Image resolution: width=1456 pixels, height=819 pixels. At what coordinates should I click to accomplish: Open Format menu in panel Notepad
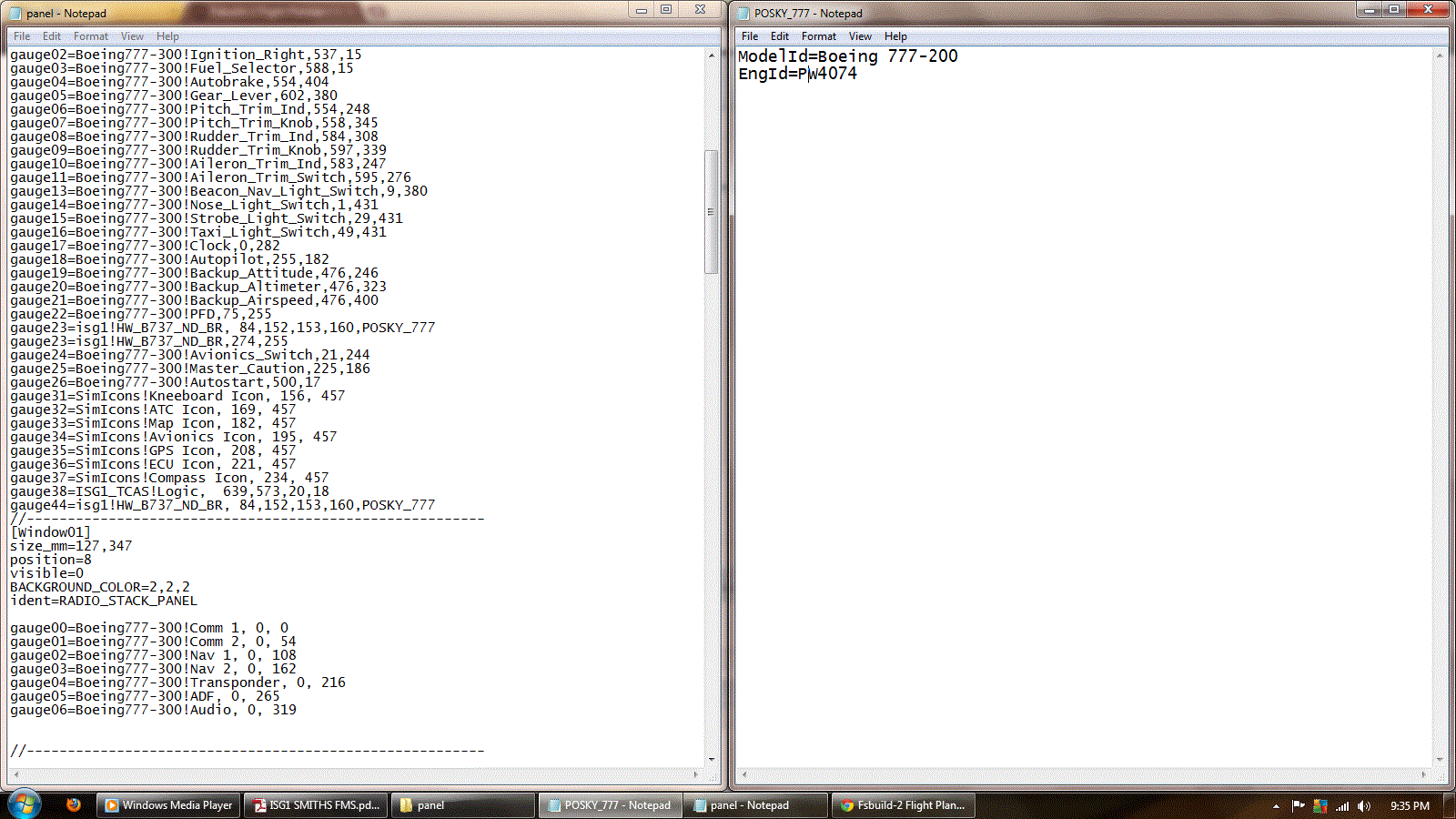[91, 36]
